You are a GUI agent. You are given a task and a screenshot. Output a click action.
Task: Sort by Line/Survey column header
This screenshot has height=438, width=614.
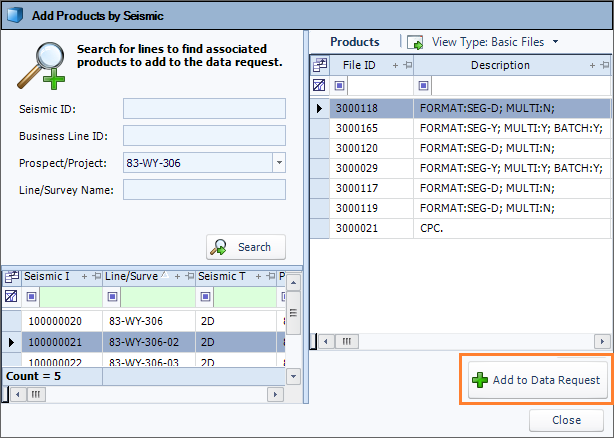[132, 276]
